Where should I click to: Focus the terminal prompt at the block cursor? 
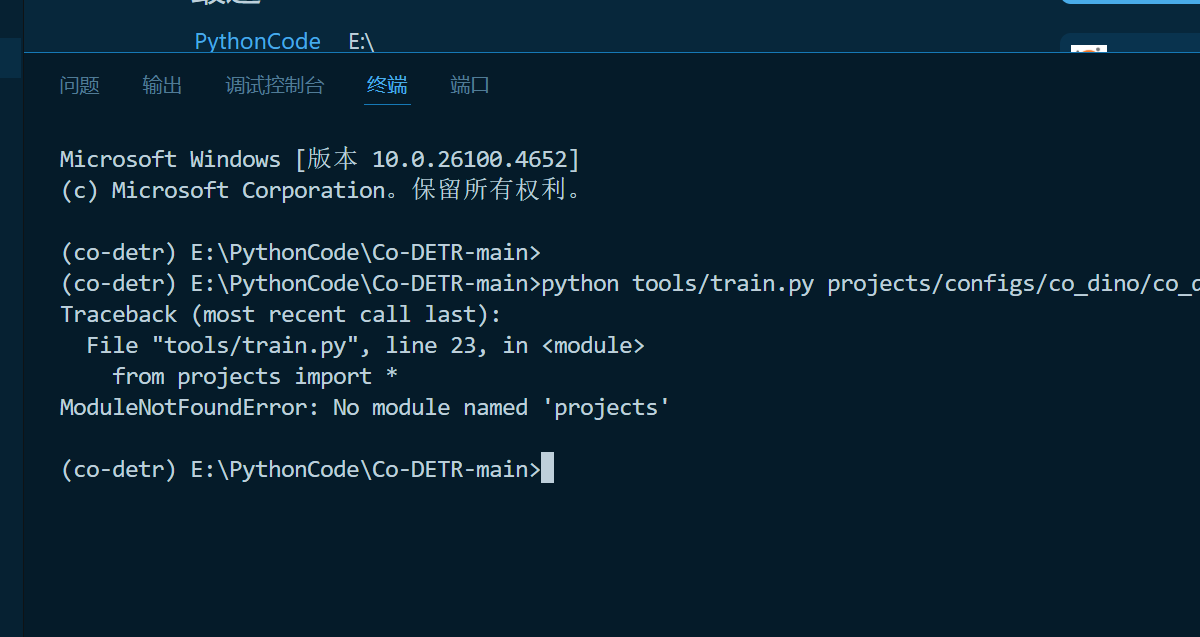click(547, 468)
